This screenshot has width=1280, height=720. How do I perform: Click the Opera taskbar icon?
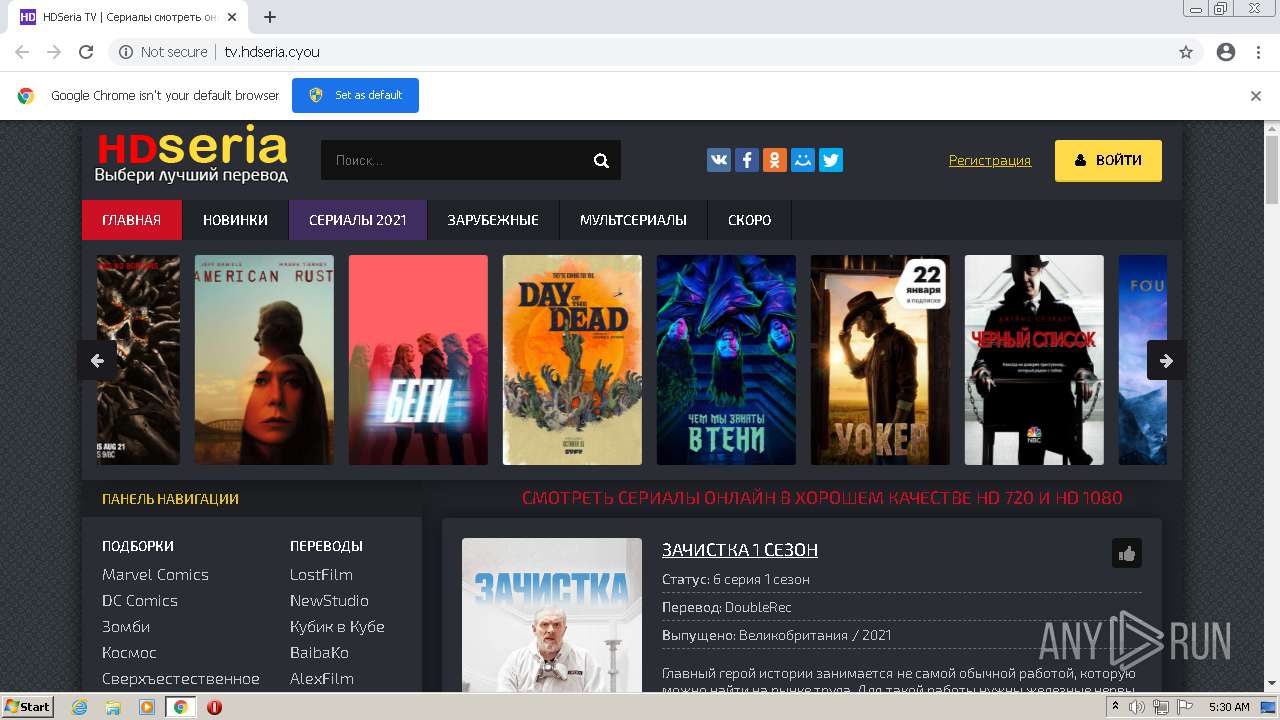pos(214,707)
